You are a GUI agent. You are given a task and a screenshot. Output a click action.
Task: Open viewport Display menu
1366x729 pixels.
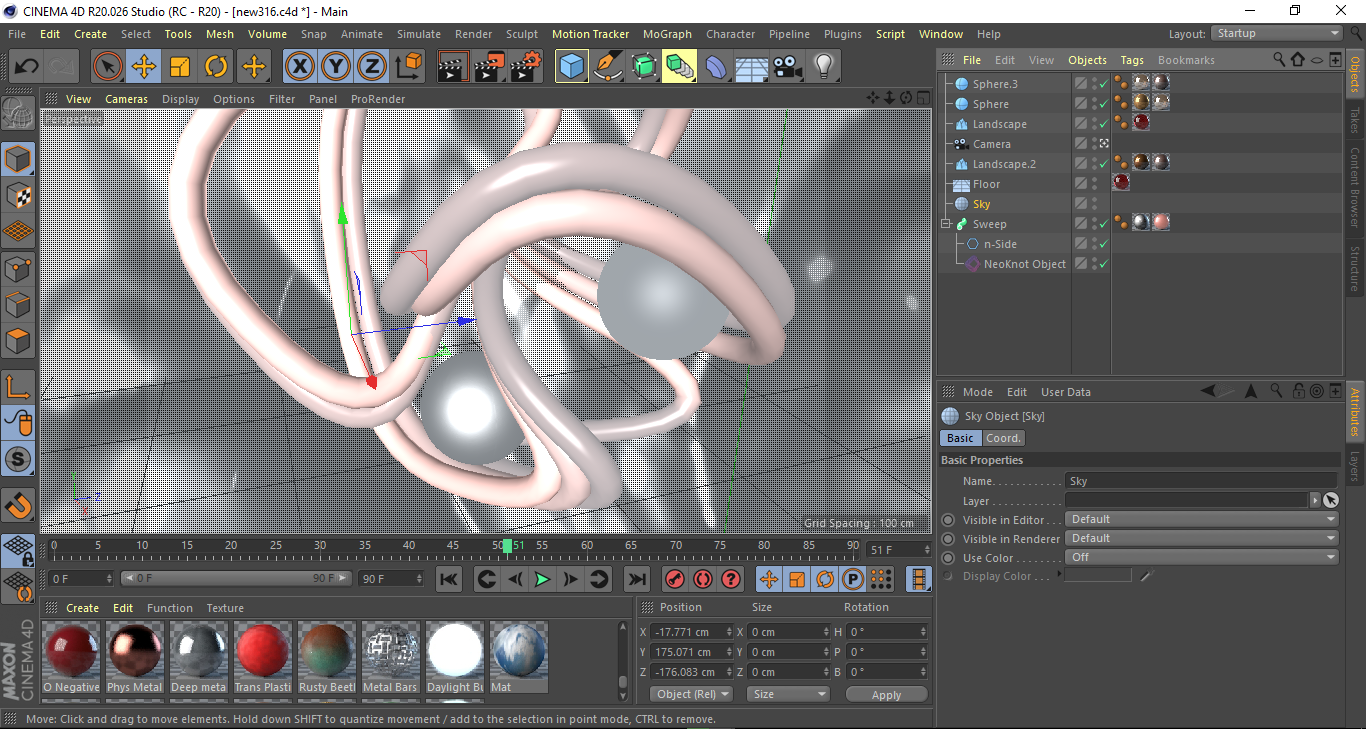click(181, 99)
